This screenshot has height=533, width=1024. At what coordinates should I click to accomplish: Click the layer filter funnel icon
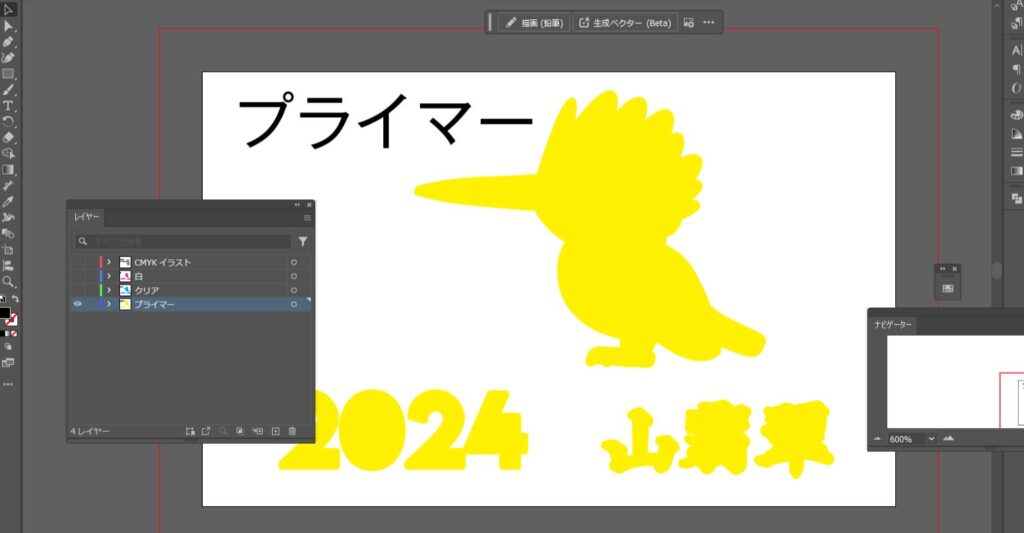click(x=303, y=242)
